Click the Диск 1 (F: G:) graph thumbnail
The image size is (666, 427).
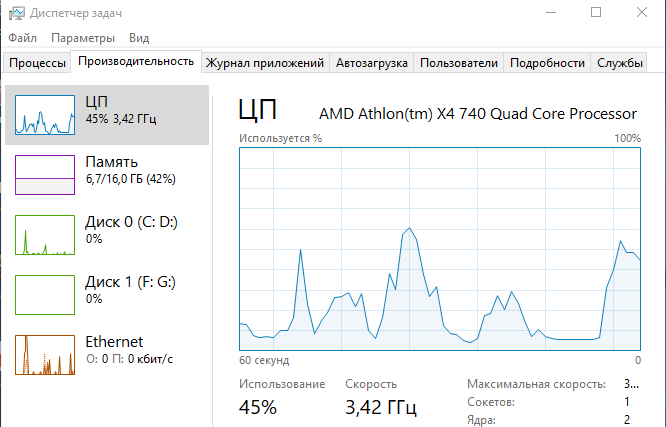[45, 295]
